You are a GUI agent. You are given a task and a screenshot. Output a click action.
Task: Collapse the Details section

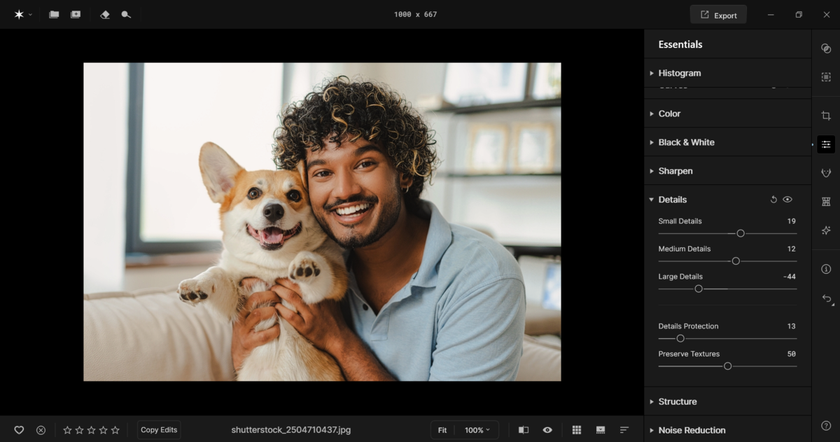tap(672, 200)
